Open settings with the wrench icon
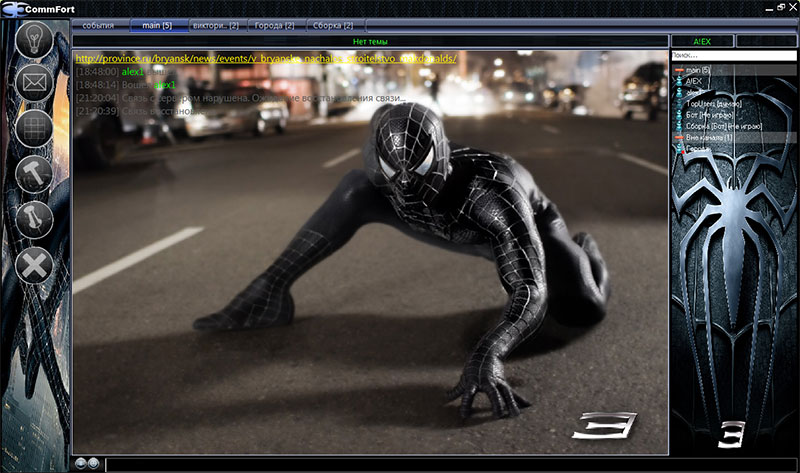 [x=34, y=219]
